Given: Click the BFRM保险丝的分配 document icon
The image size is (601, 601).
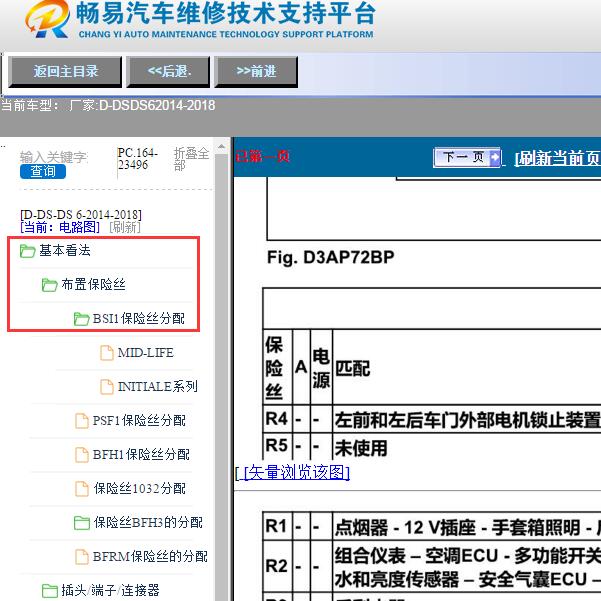Looking at the screenshot, I should pos(81,557).
